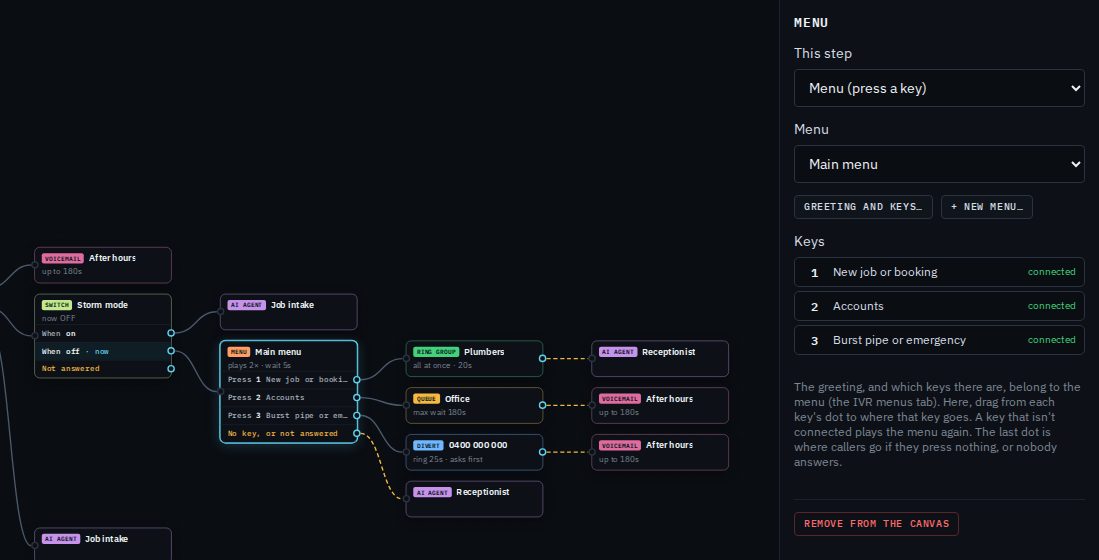Open the 'This step' dropdown
The width and height of the screenshot is (1099, 560).
[939, 88]
